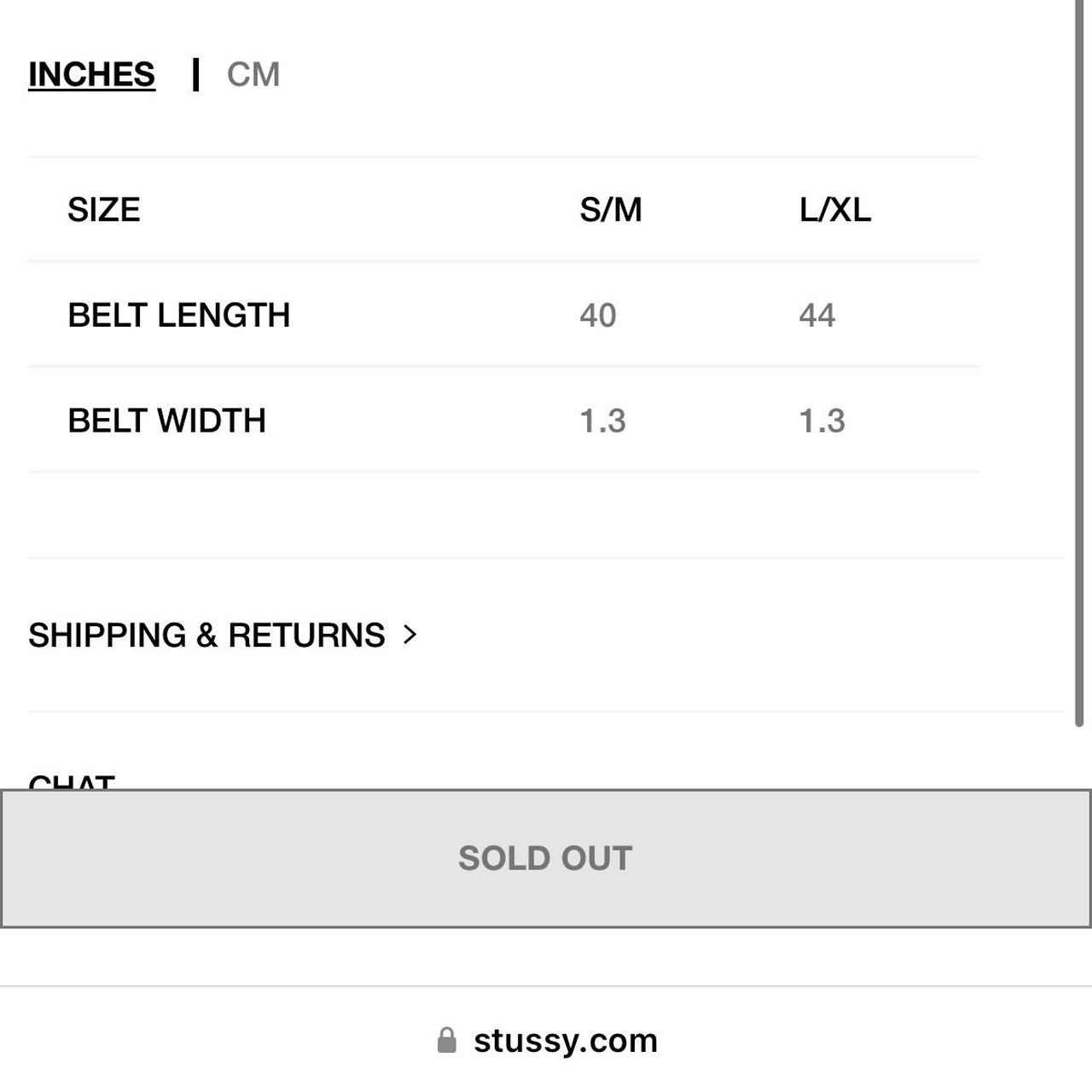Click the L/XL belt width value 1.3
The height and width of the screenshot is (1092, 1092).
point(822,421)
